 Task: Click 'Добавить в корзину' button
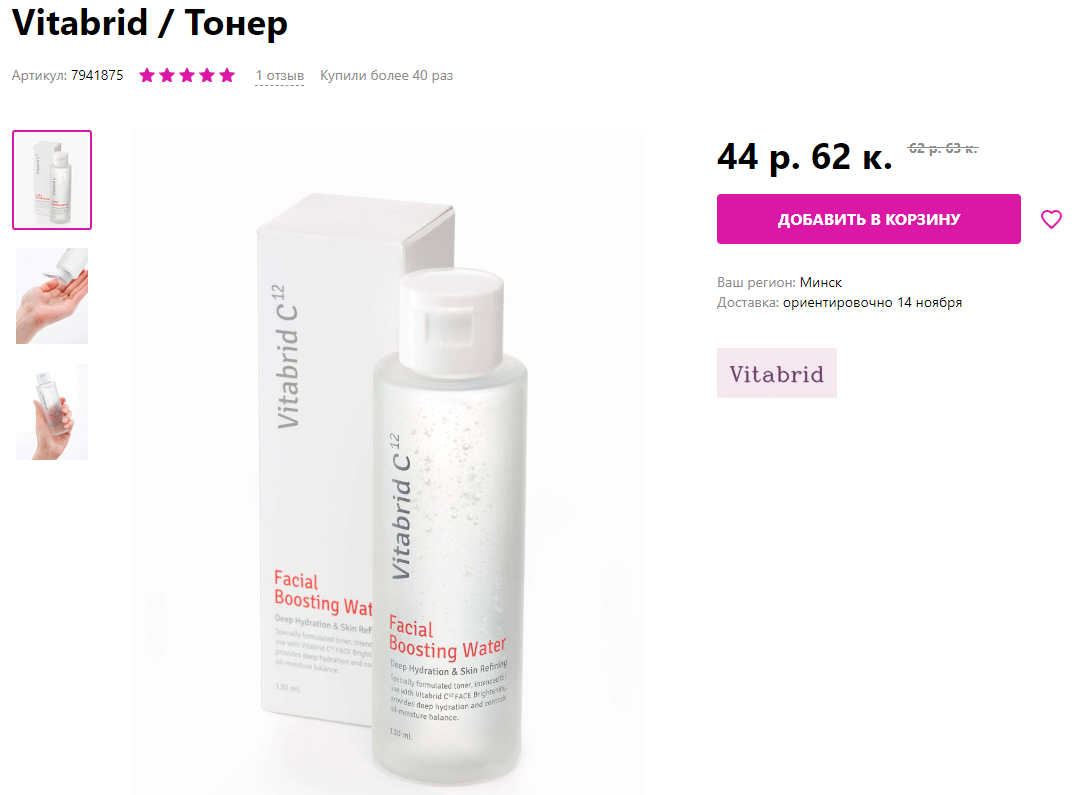coord(869,219)
